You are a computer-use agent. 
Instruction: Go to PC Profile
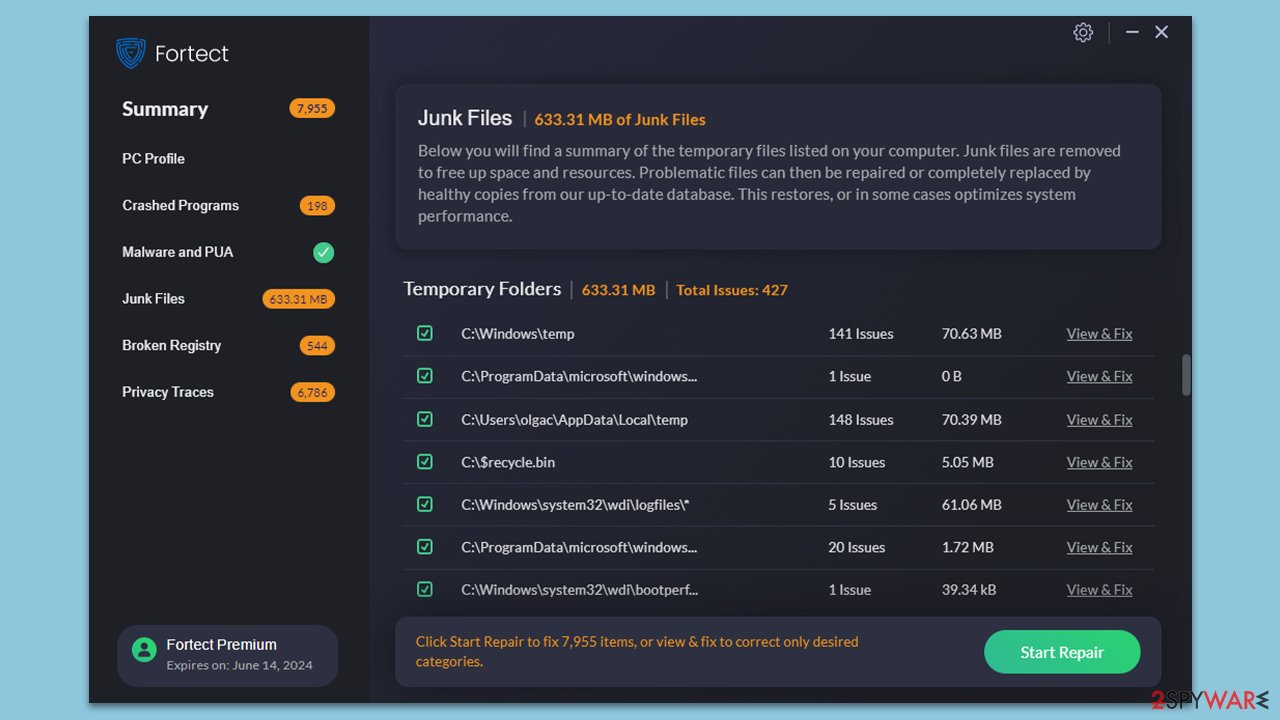pyautogui.click(x=153, y=158)
